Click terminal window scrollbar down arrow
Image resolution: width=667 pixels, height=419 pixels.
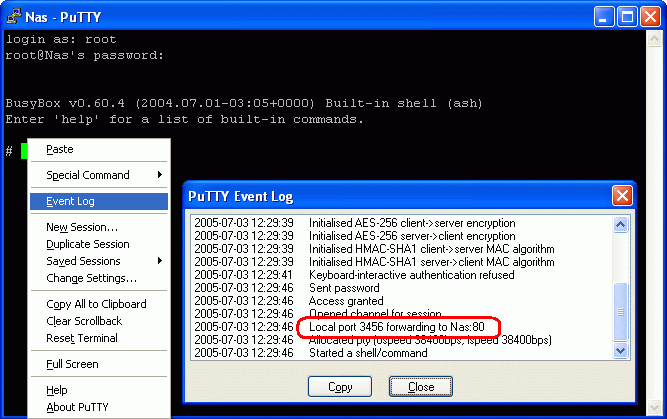click(x=653, y=408)
